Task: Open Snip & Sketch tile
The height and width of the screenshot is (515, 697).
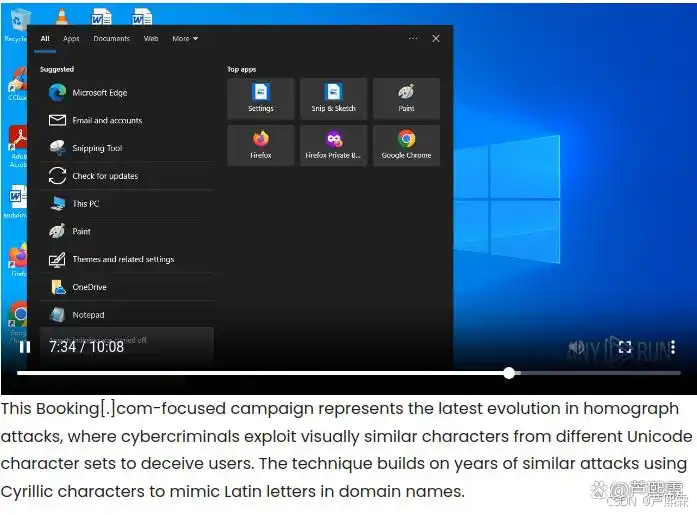Action: click(x=333, y=99)
